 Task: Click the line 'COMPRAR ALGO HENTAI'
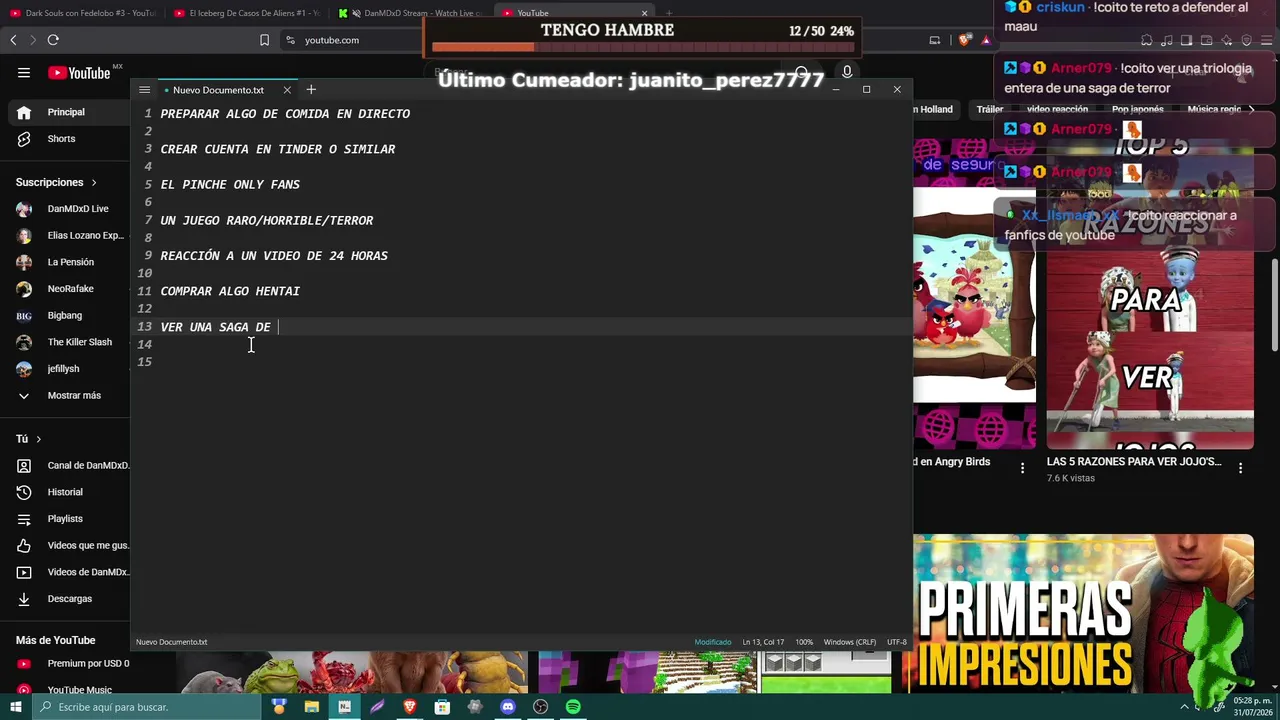[230, 291]
